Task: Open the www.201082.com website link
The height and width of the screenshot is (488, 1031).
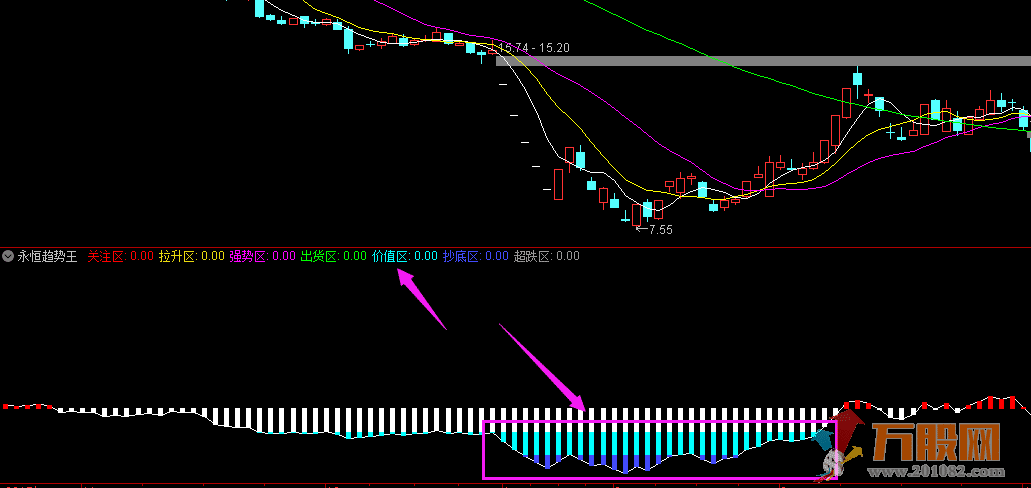Action: coord(935,471)
